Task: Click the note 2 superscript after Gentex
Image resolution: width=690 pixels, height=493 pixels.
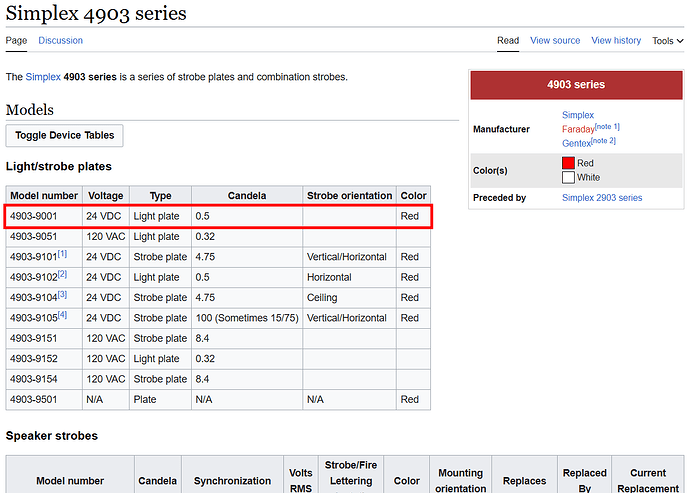Action: click(x=604, y=140)
